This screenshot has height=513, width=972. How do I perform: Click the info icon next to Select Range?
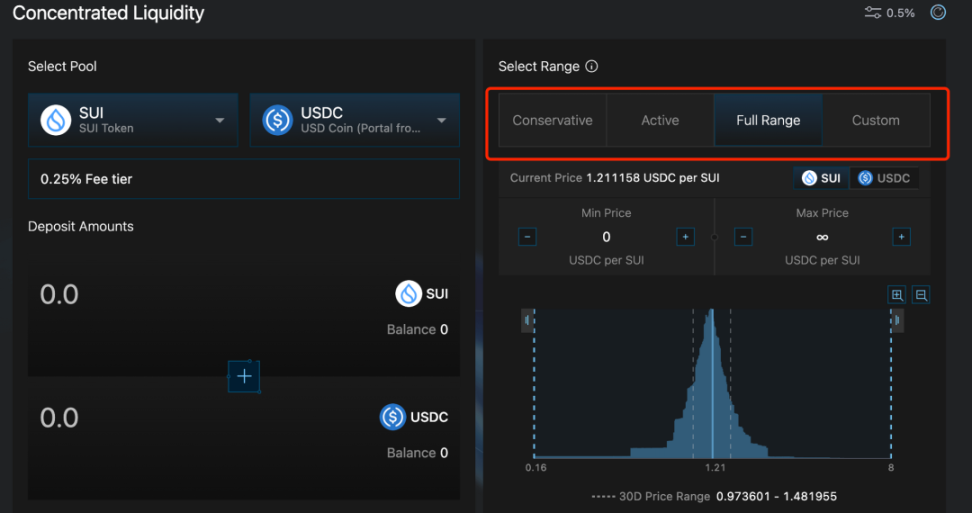point(592,66)
